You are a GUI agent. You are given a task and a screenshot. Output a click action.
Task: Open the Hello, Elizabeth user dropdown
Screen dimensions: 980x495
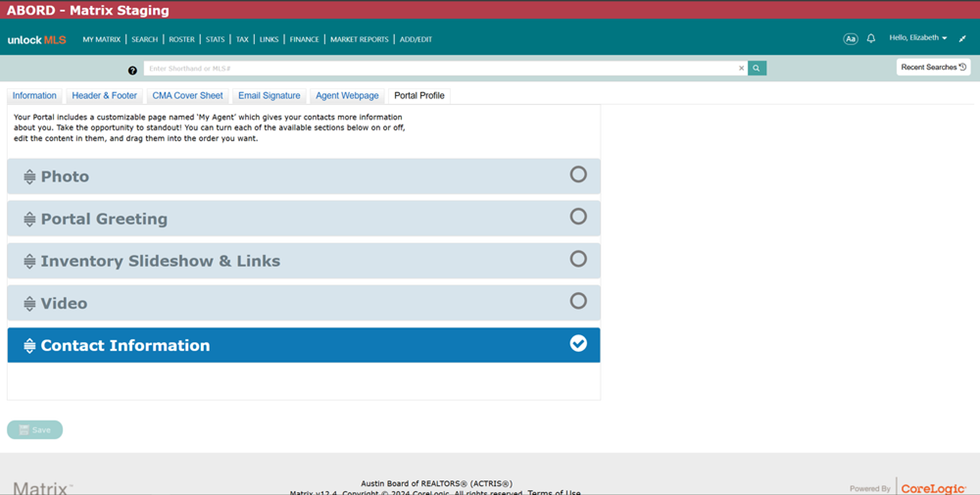coord(918,38)
